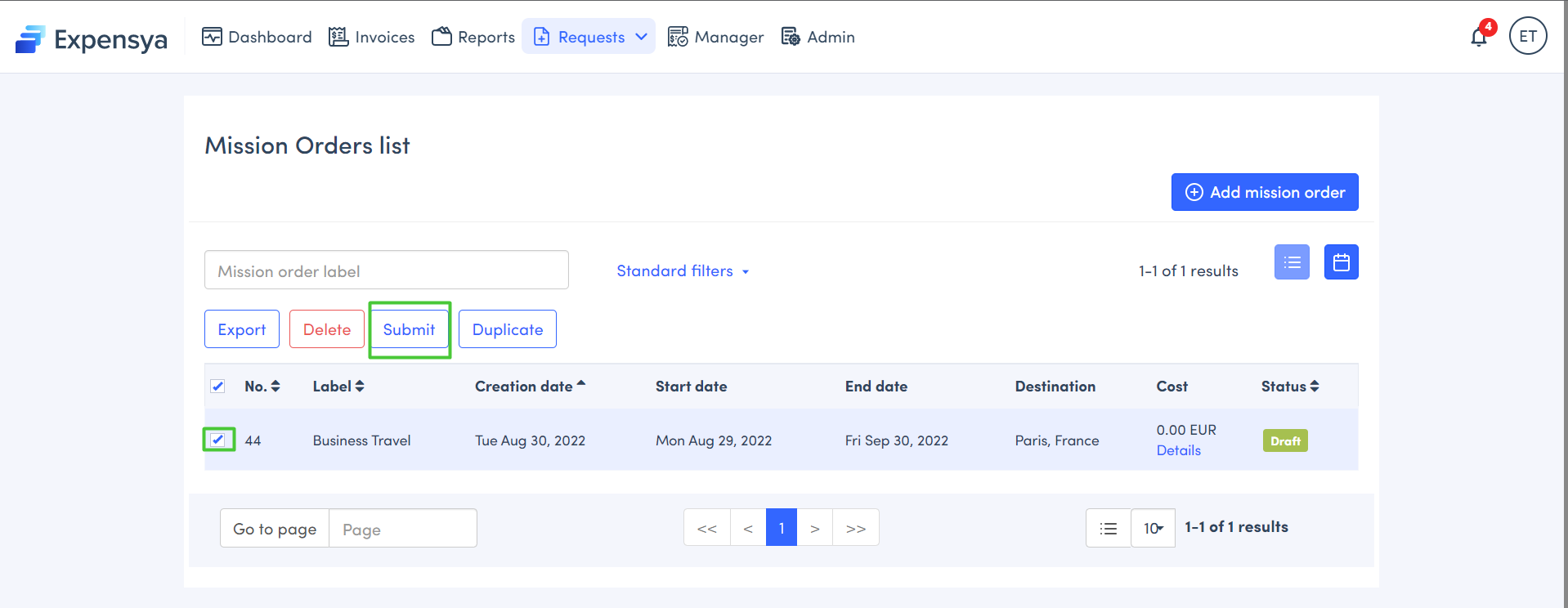Go to the next page arrow
Image resolution: width=1568 pixels, height=608 pixels.
(814, 528)
